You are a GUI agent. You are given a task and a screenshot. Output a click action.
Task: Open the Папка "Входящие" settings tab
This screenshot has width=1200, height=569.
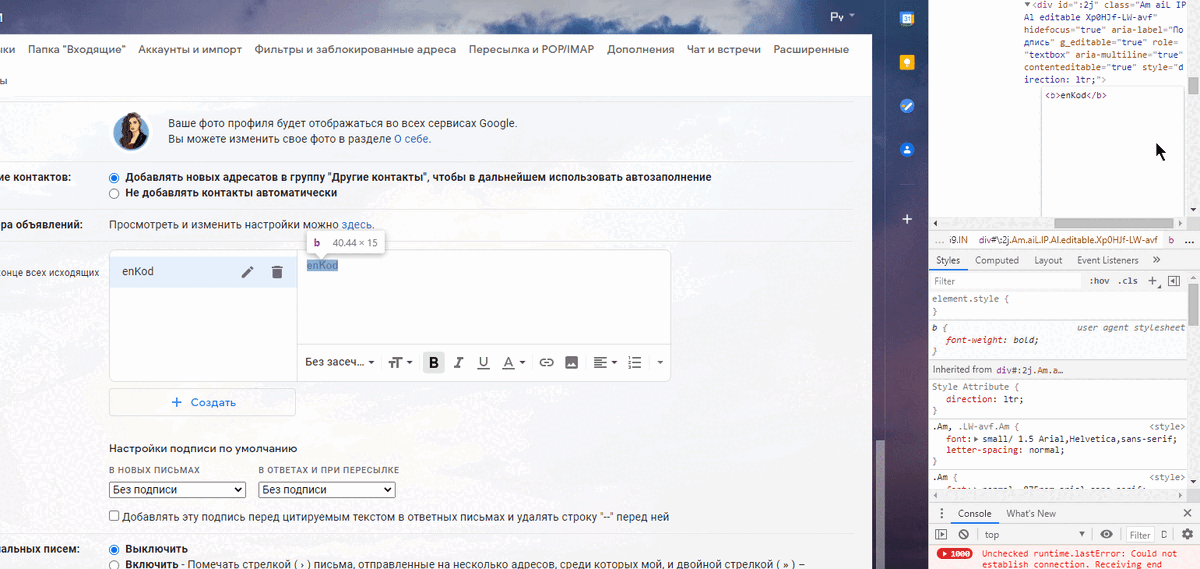click(x=77, y=49)
